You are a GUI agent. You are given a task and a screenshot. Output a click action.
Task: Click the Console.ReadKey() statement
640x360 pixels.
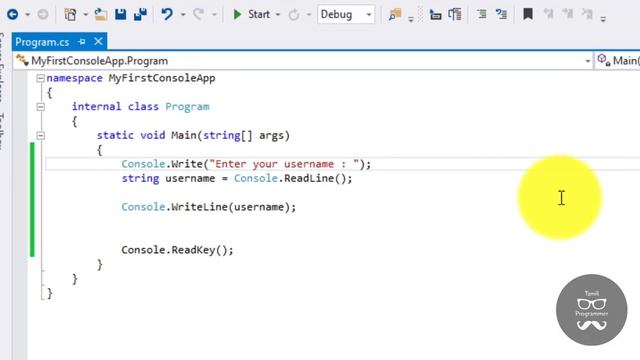[x=177, y=250]
